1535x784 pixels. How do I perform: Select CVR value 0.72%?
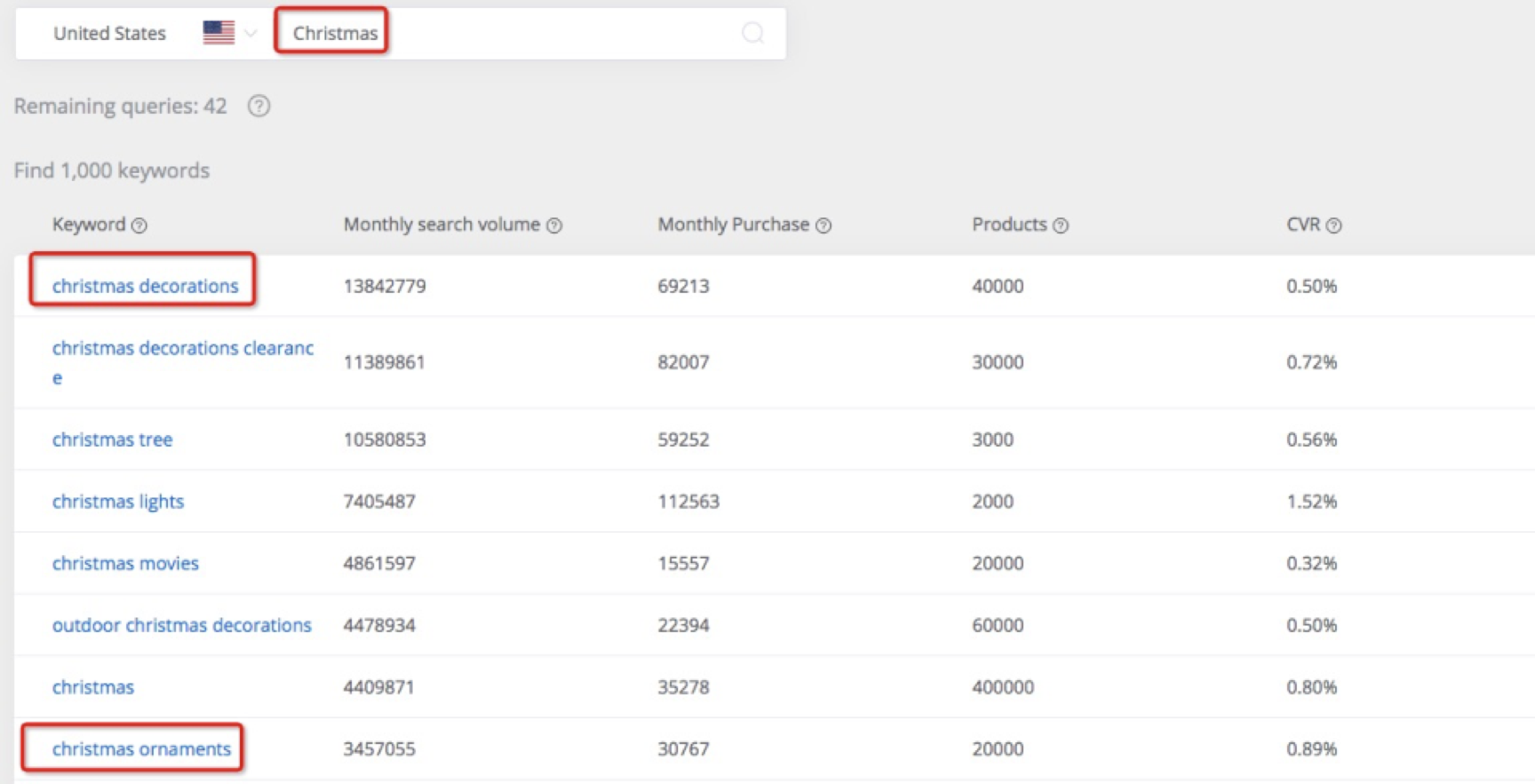tap(1312, 362)
